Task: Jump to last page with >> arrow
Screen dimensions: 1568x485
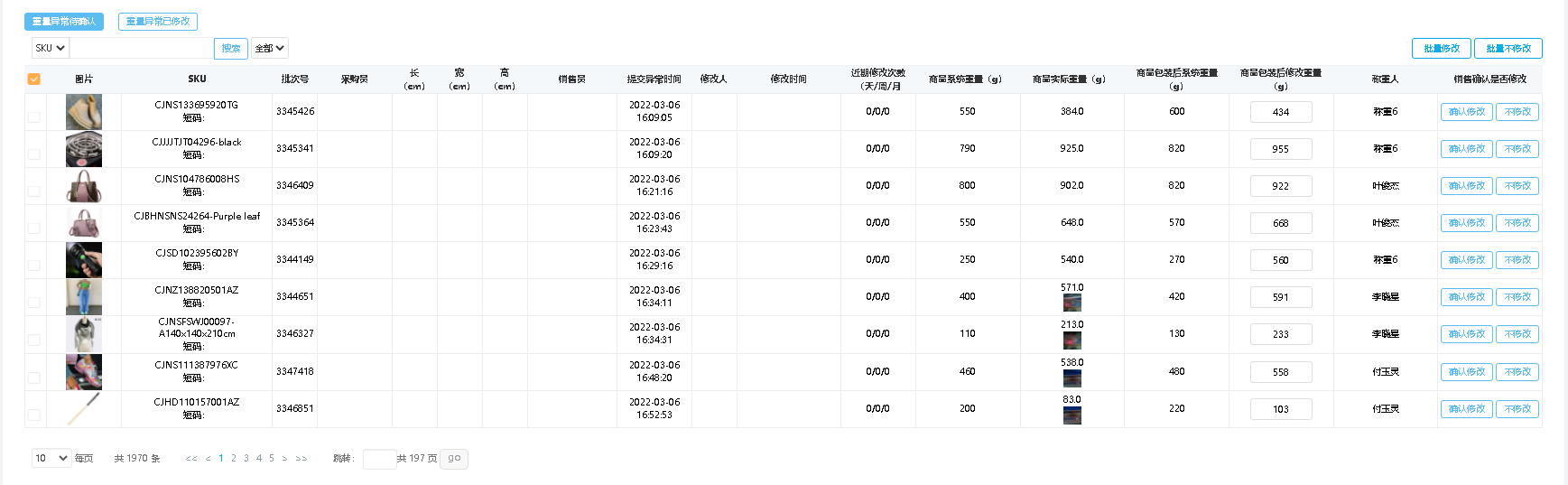Action: tap(302, 459)
